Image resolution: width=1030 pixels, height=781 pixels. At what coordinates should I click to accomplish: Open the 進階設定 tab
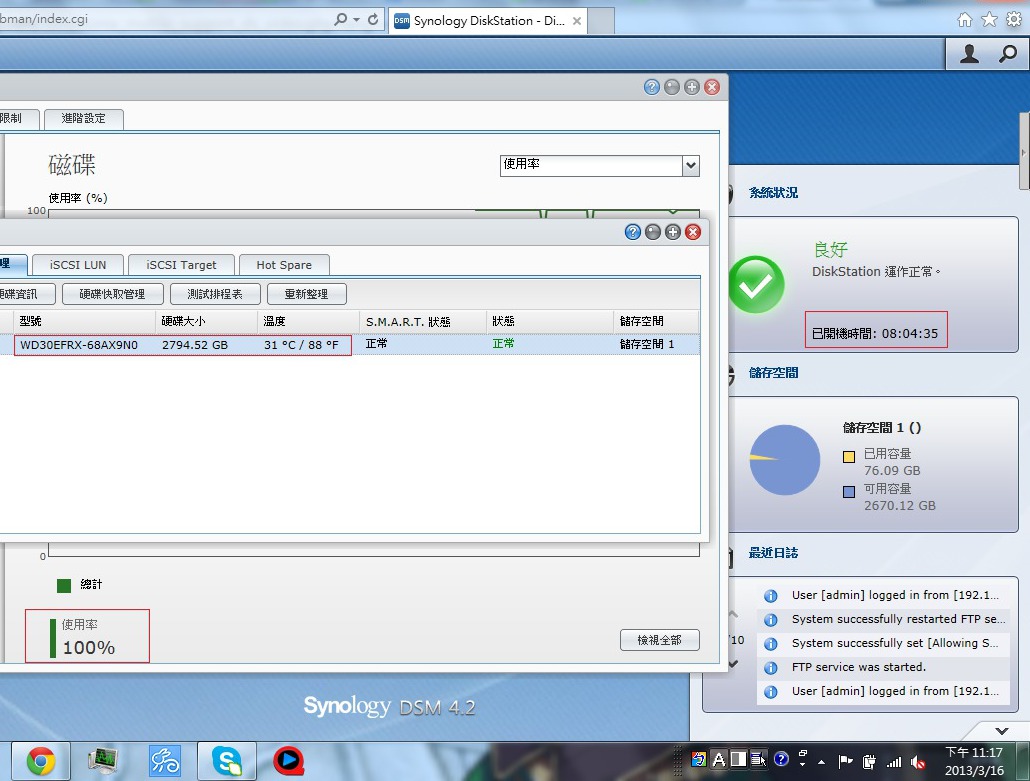point(83,119)
